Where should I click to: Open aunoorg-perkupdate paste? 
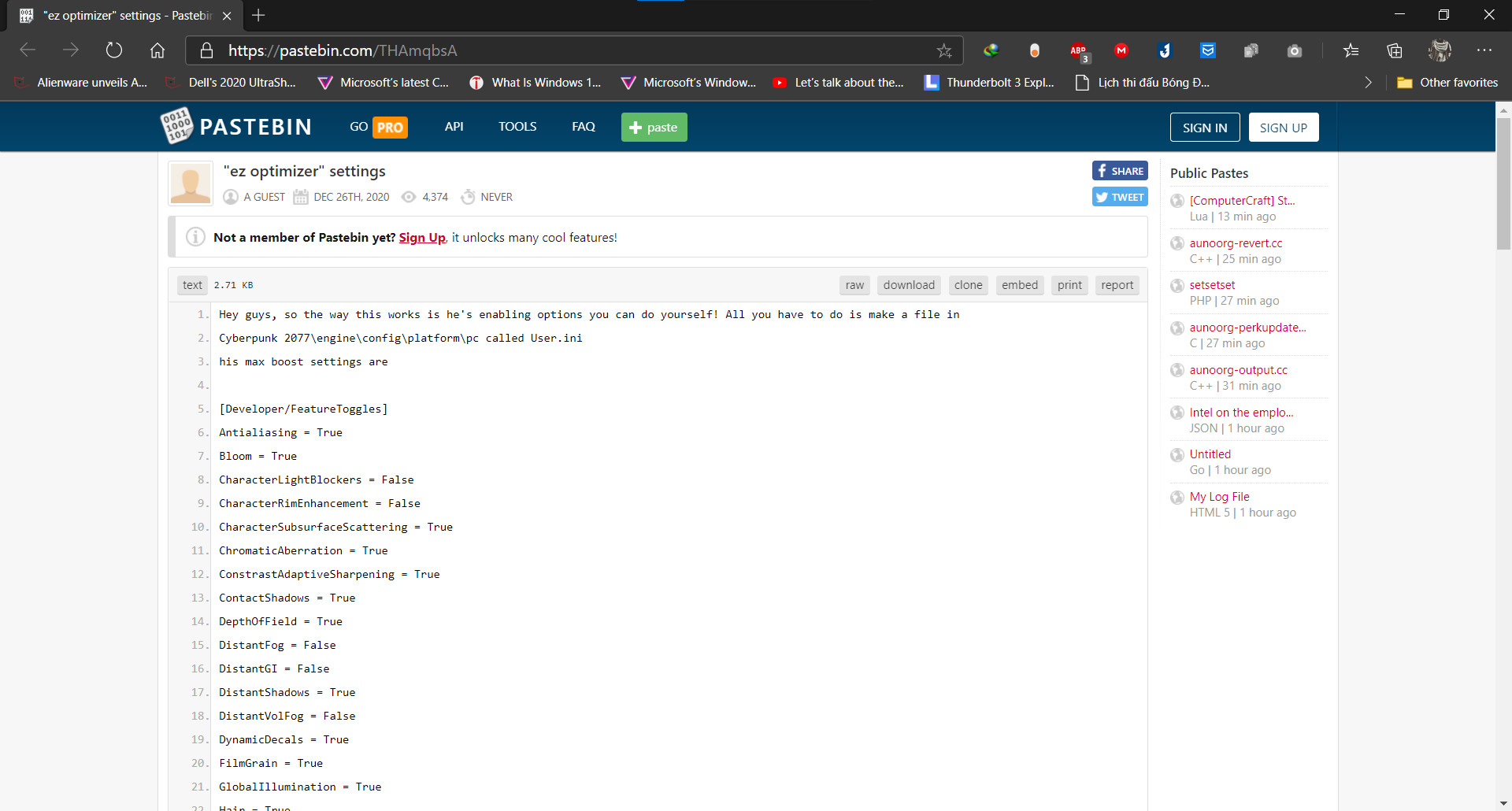pos(1247,327)
